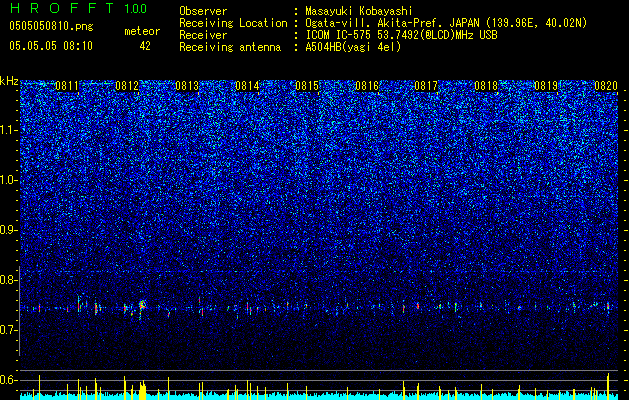Click the 0819 time marker
Viewport: 629px width, 400px height.
546,86
